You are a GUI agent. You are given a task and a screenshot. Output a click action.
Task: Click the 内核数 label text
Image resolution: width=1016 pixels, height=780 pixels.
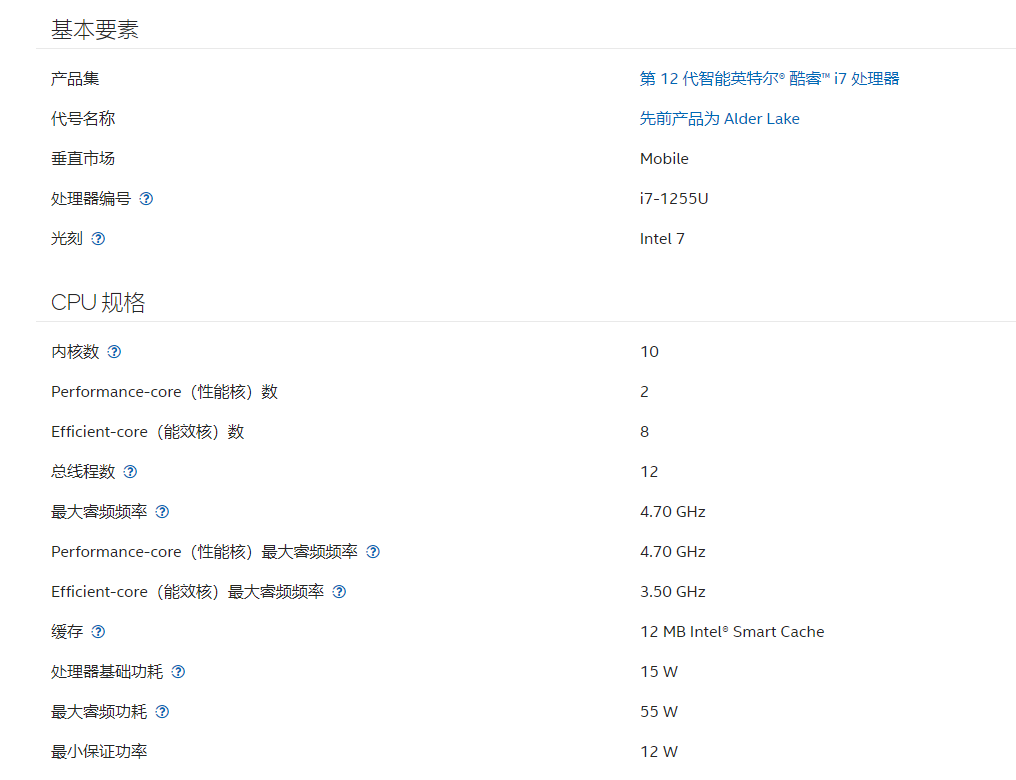75,352
